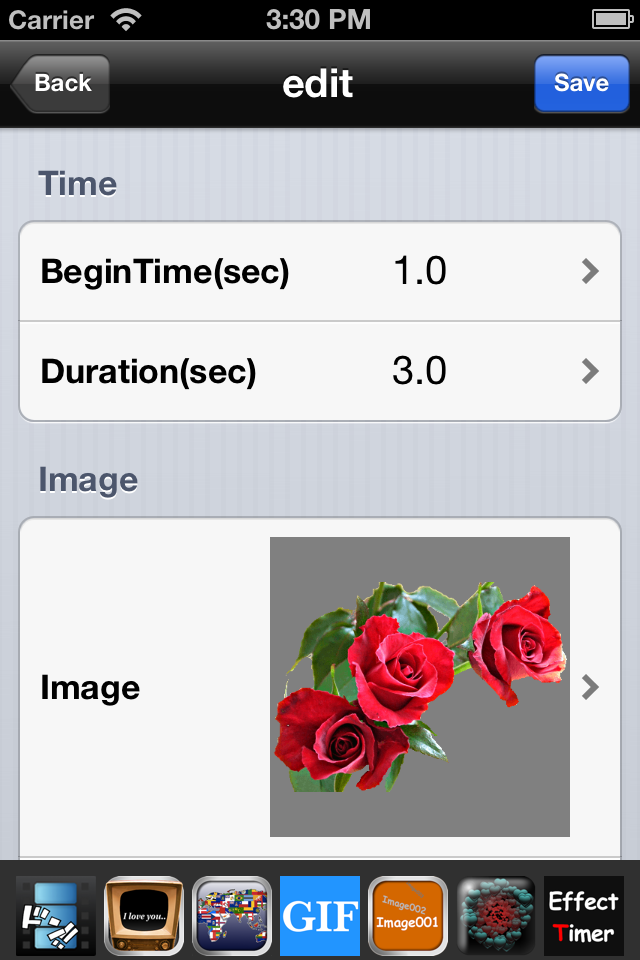
Task: Open the orange Image002 Image001 icon
Action: [408, 915]
